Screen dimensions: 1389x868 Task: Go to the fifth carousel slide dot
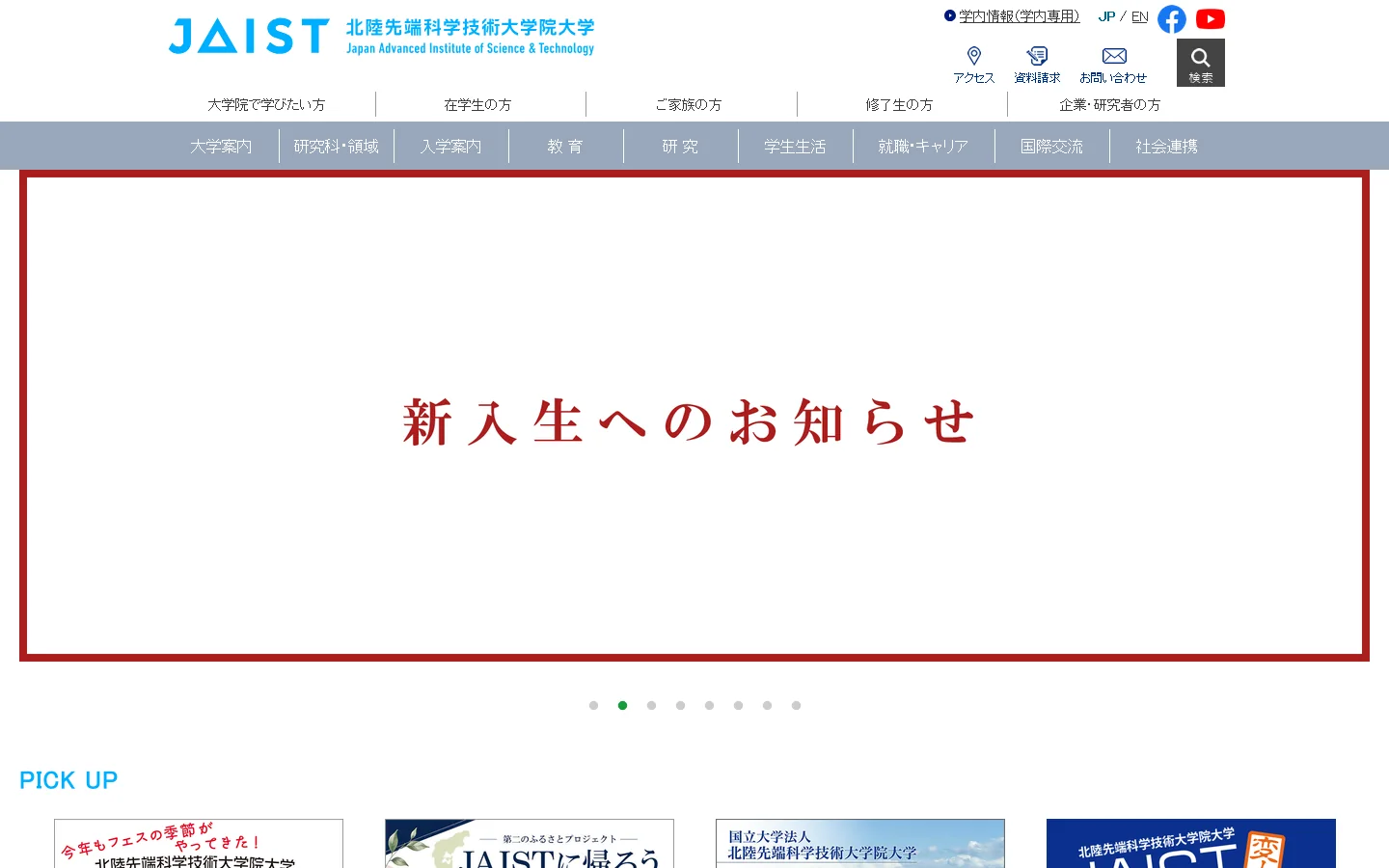[709, 705]
